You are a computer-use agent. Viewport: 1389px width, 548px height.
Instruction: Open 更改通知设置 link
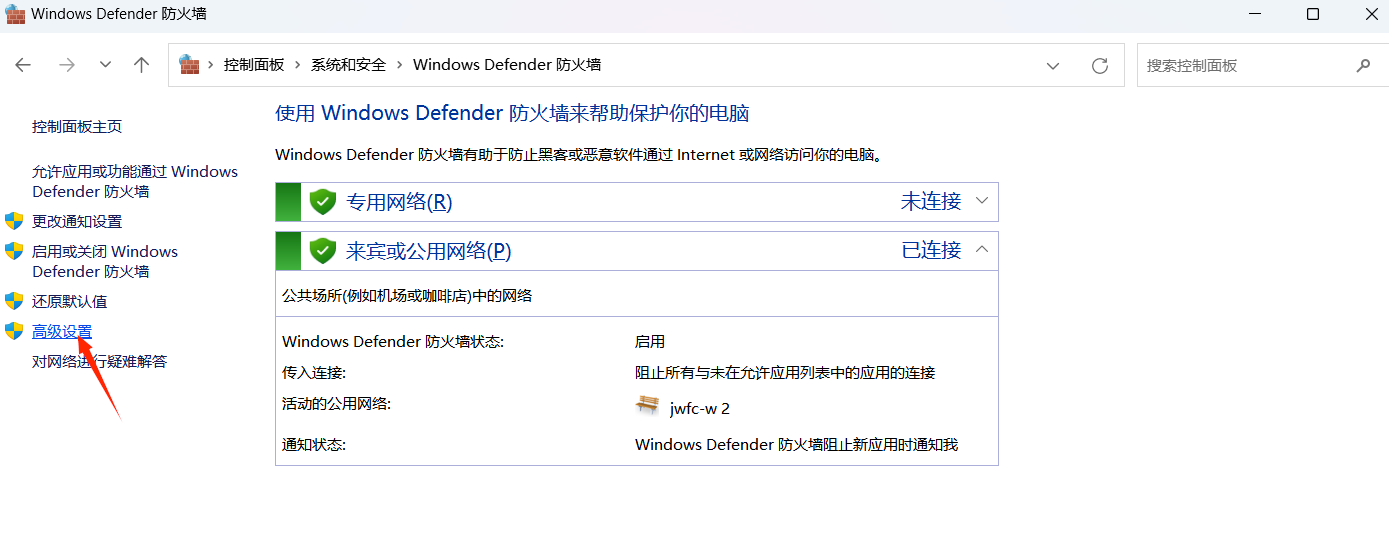[77, 222]
